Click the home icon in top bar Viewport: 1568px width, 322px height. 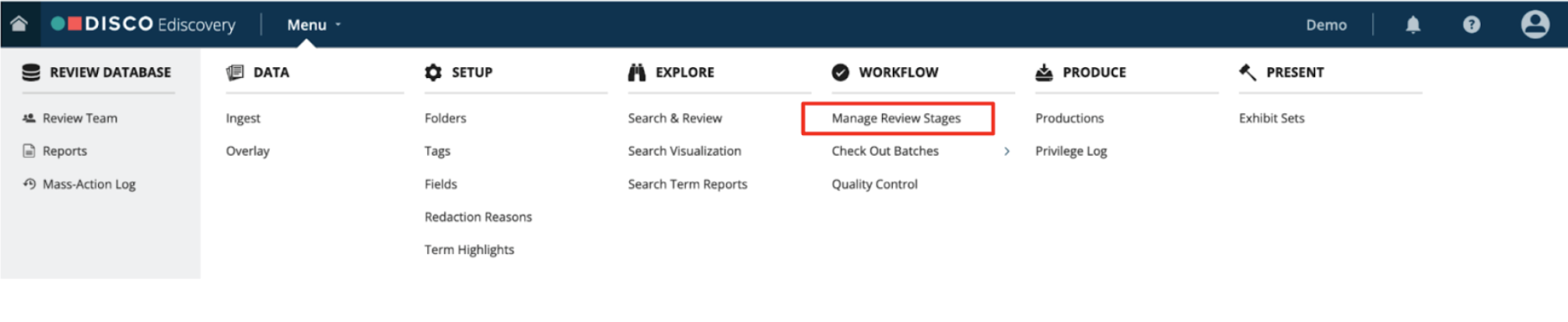coord(18,23)
